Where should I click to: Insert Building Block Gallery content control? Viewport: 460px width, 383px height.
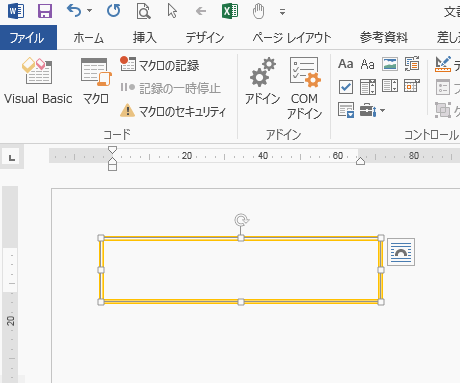(x=412, y=64)
